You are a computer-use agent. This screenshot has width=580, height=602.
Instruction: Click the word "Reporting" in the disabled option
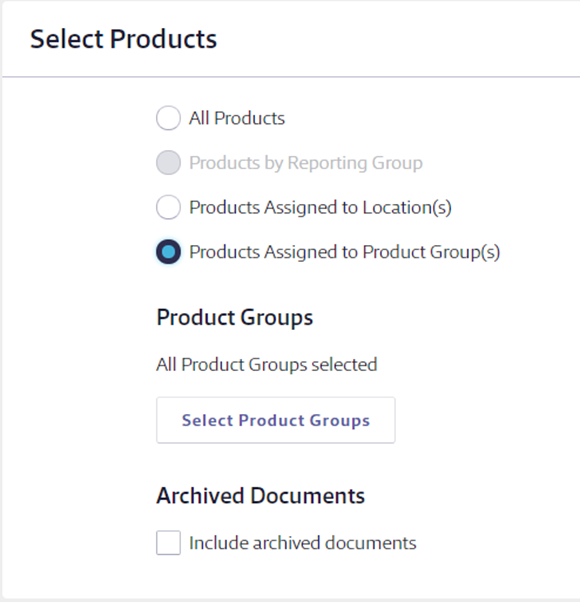coord(327,163)
